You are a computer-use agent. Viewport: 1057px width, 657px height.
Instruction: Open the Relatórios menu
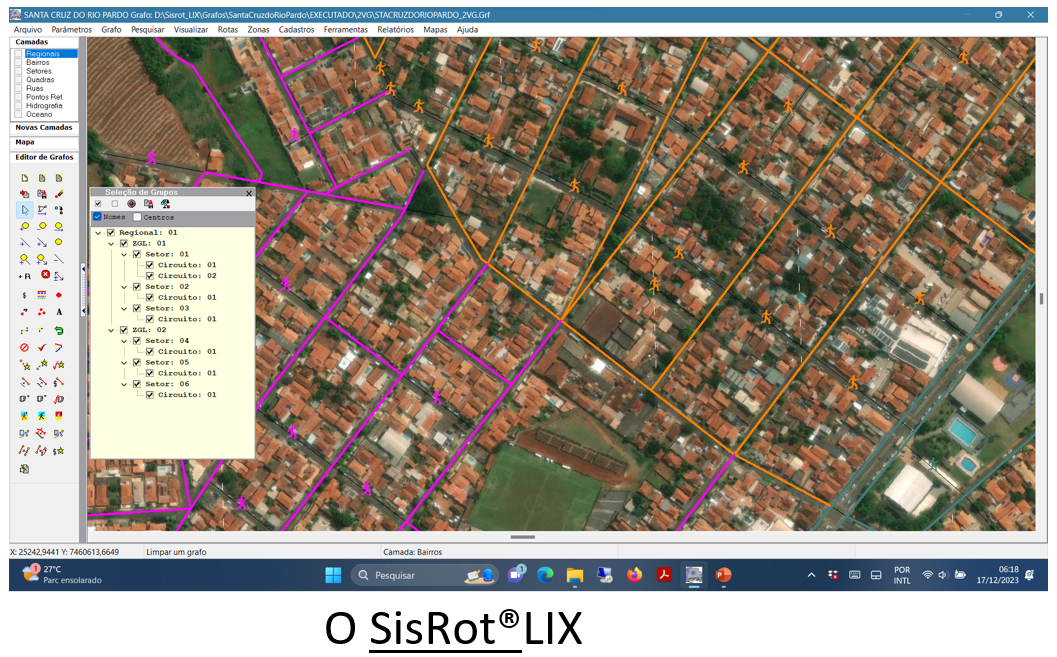tap(395, 30)
